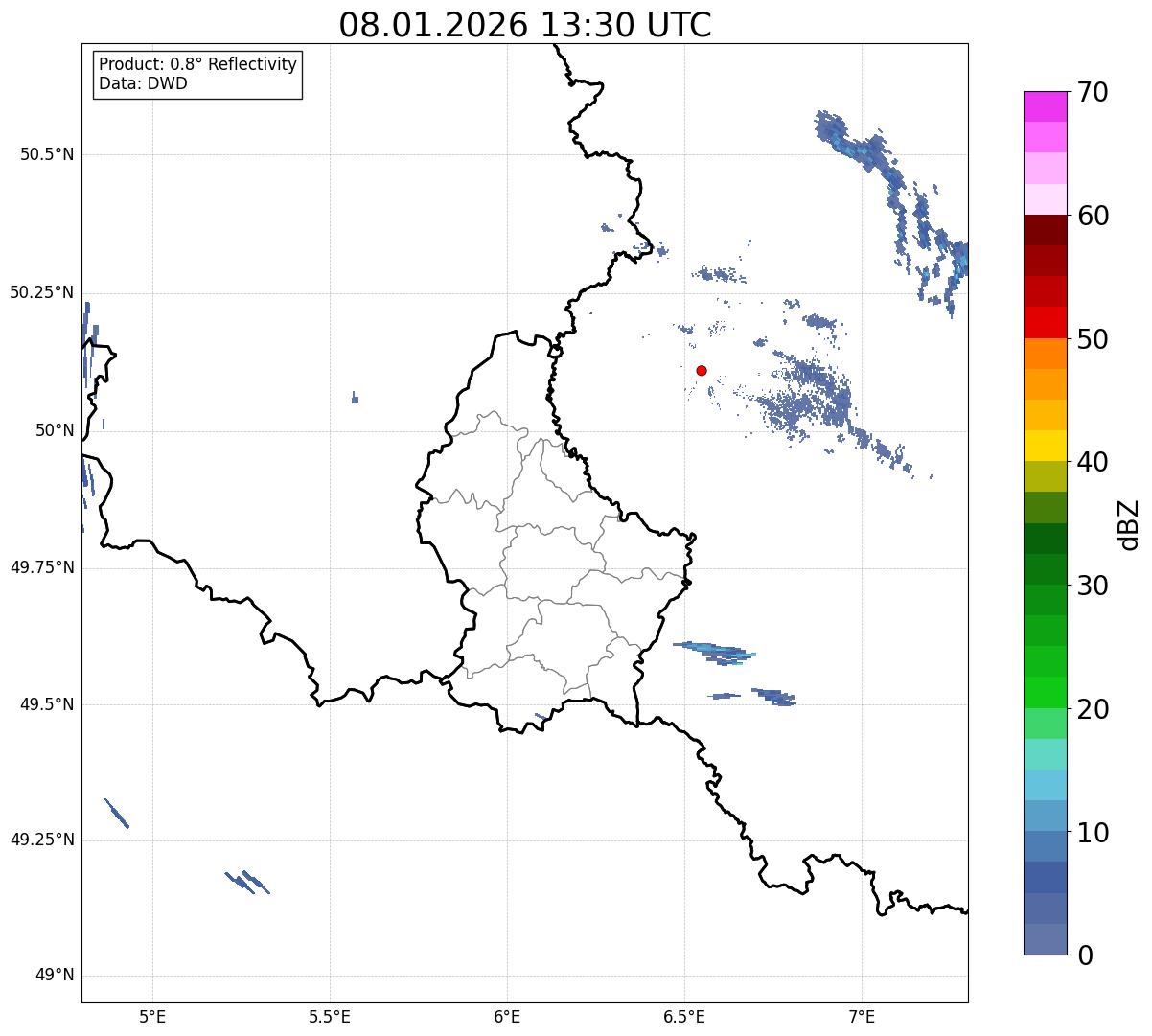This screenshot has height=1036, width=1152.
Task: Click the orange colorbar segment below 50
Action: coord(1045,354)
